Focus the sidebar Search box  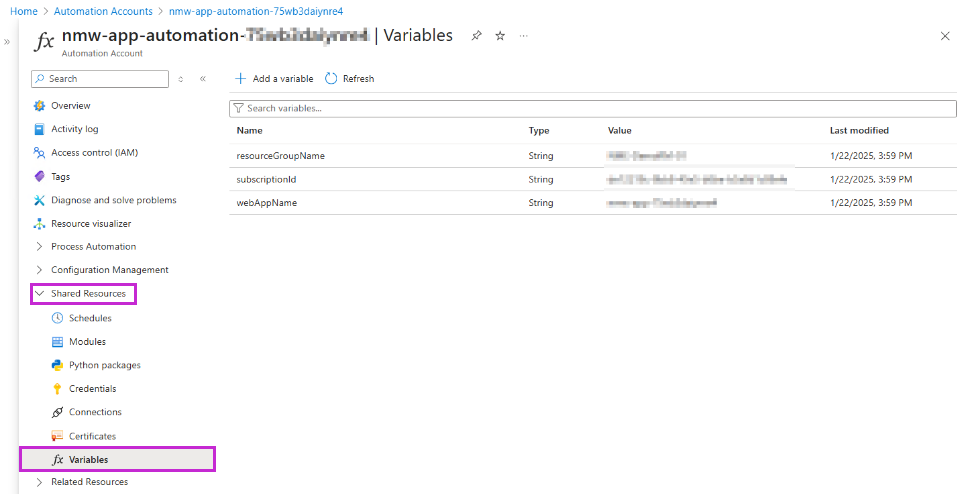tap(100, 79)
